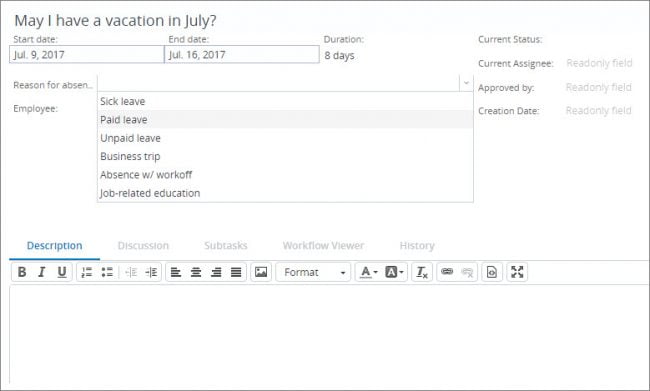Click the Current Assignee readonly field
The height and width of the screenshot is (391, 650).
click(x=599, y=63)
